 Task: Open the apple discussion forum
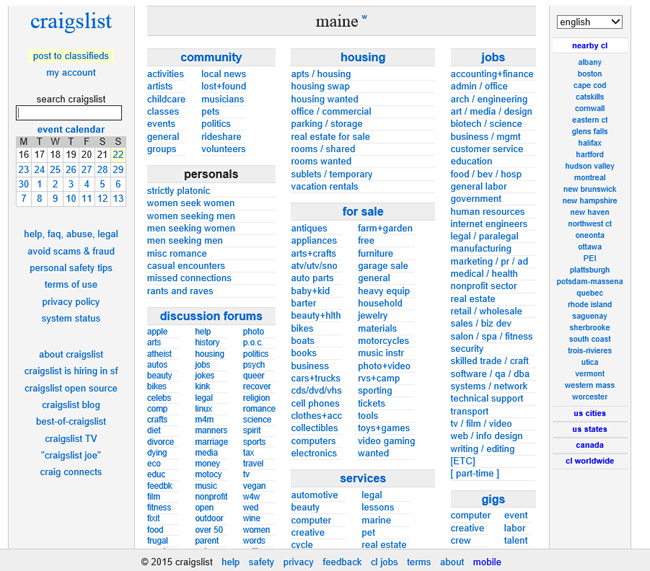[x=157, y=332]
